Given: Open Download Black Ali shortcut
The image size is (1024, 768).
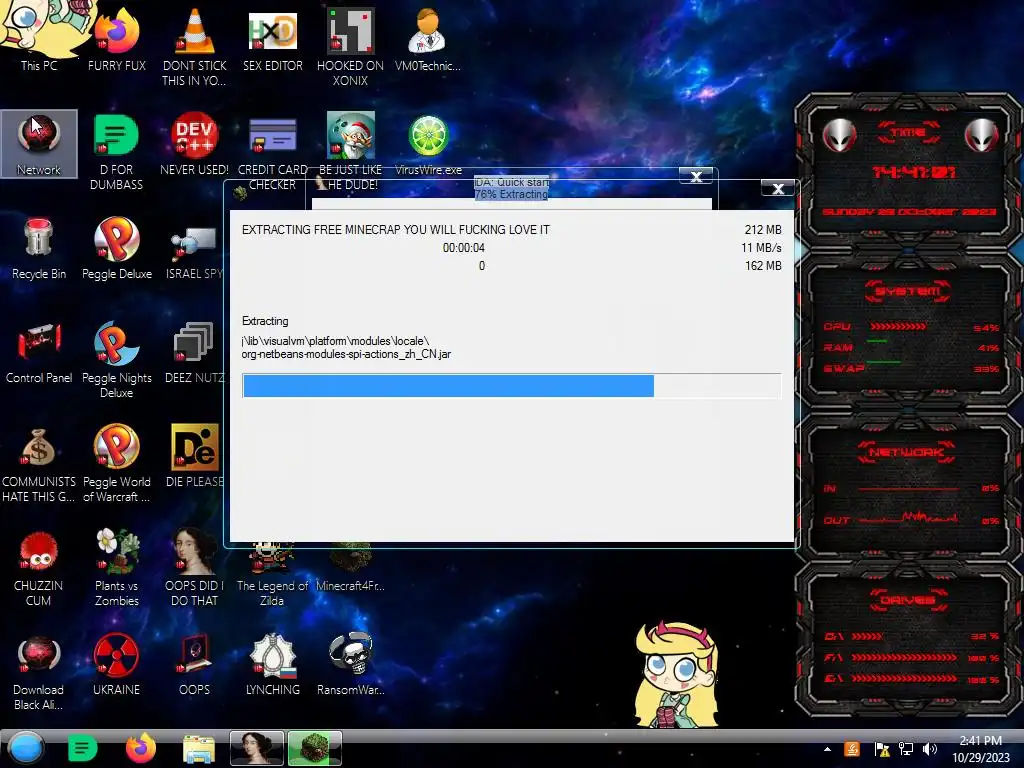Looking at the screenshot, I should point(39,673).
